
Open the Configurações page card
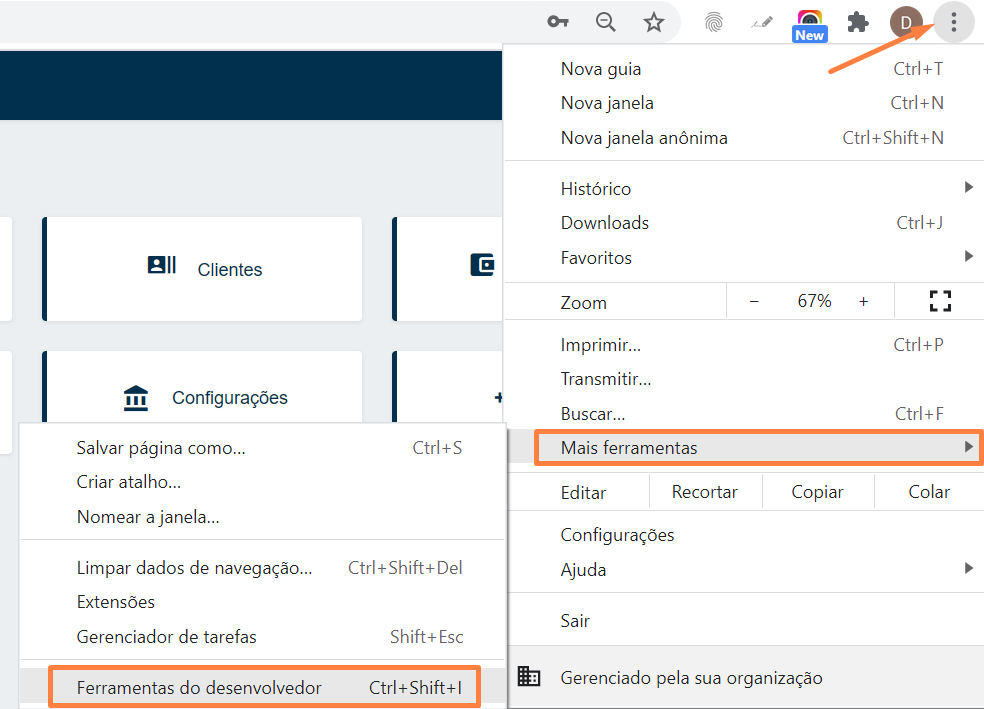(202, 387)
